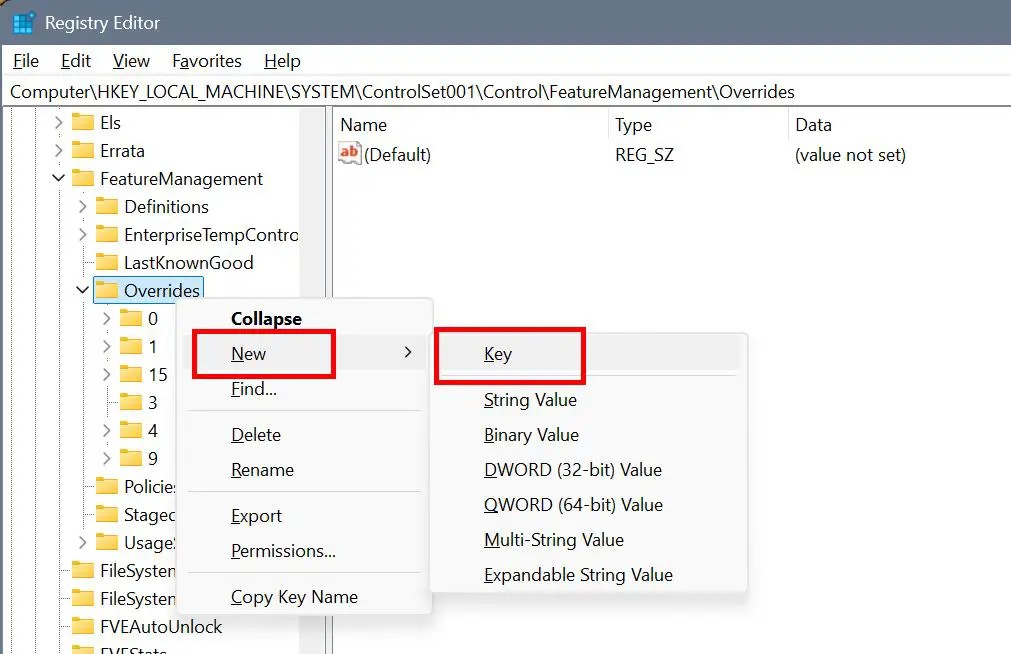Expand subkey 4 under Overrides
Image resolution: width=1011 pixels, height=654 pixels.
(106, 430)
